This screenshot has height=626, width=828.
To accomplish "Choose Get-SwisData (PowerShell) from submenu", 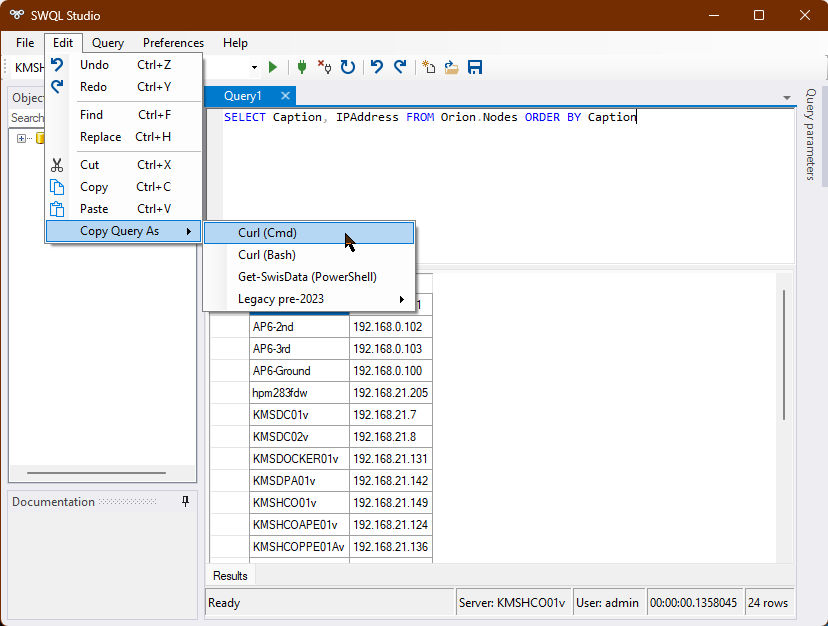I will (307, 277).
